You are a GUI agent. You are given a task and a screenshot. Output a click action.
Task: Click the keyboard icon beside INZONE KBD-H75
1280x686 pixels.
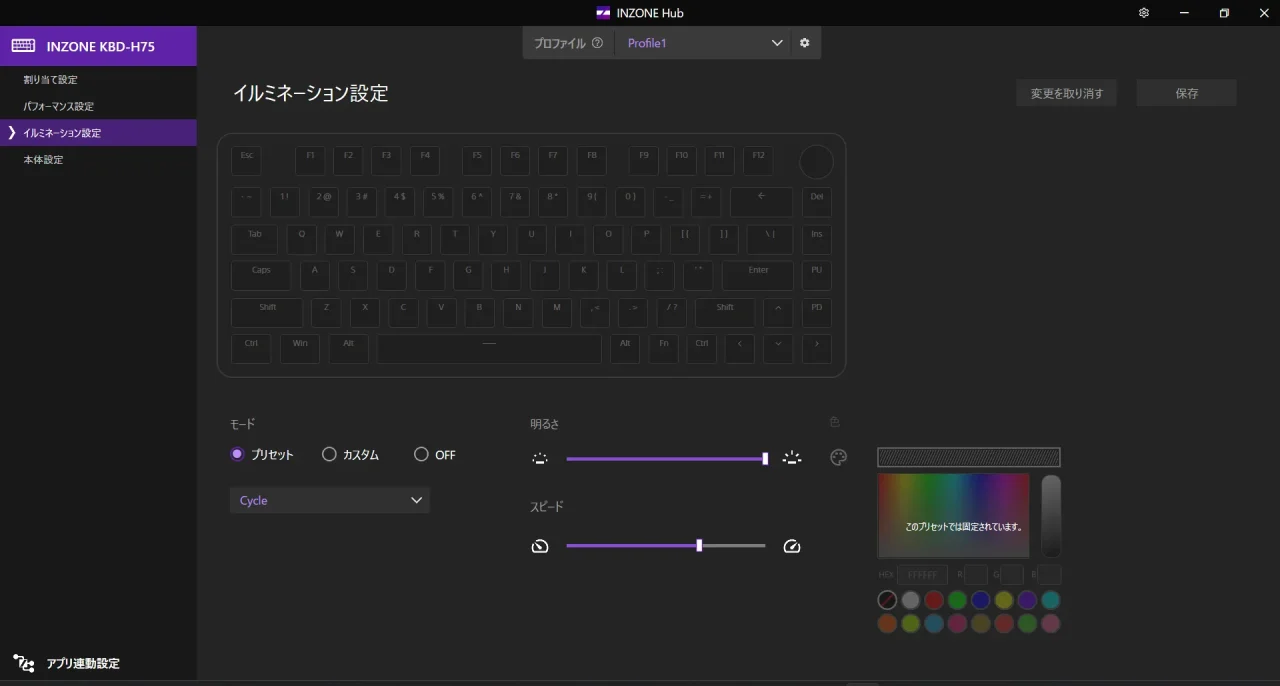(24, 46)
